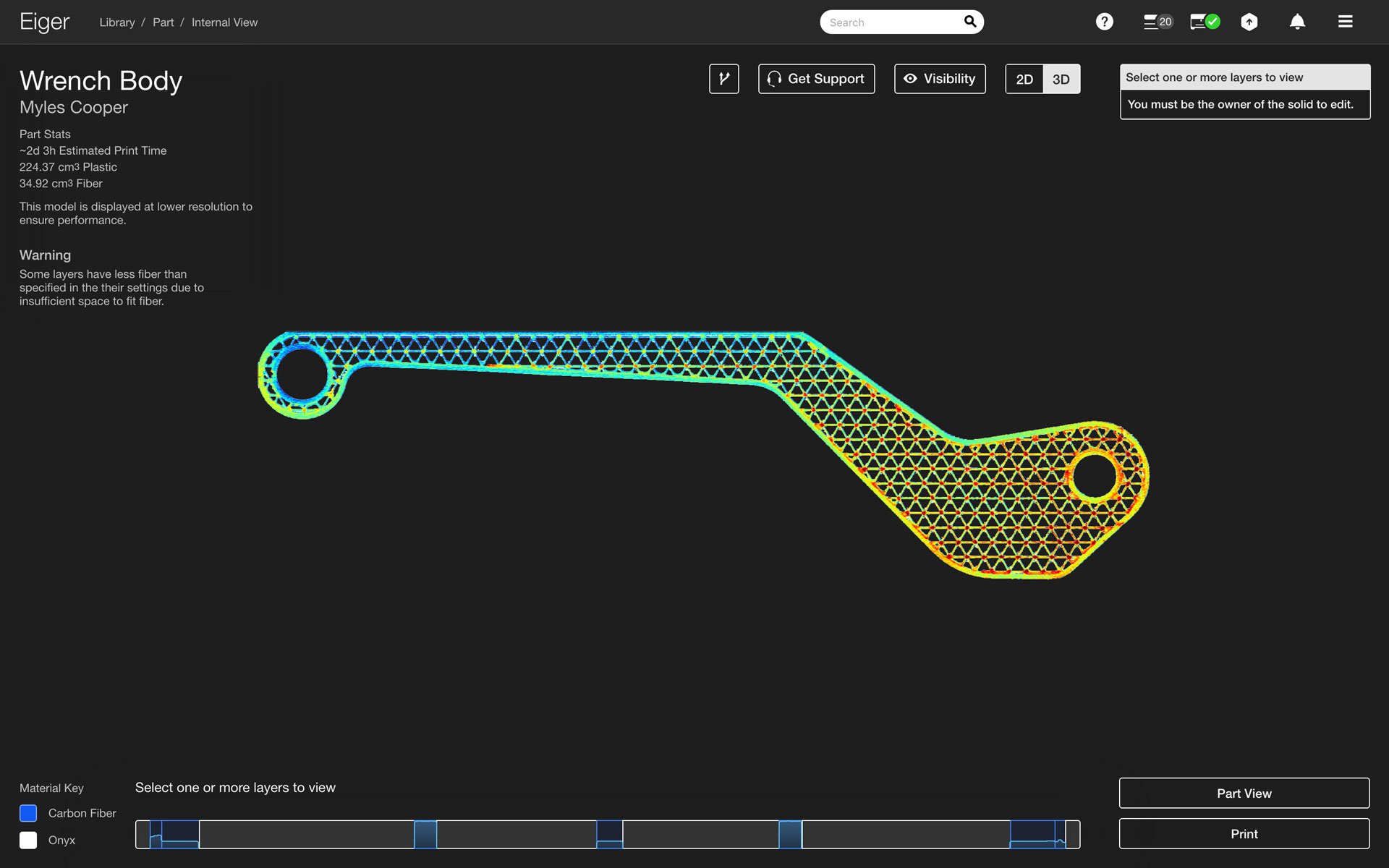The height and width of the screenshot is (868, 1389).
Task: Click inside the Search input field
Action: click(890, 22)
